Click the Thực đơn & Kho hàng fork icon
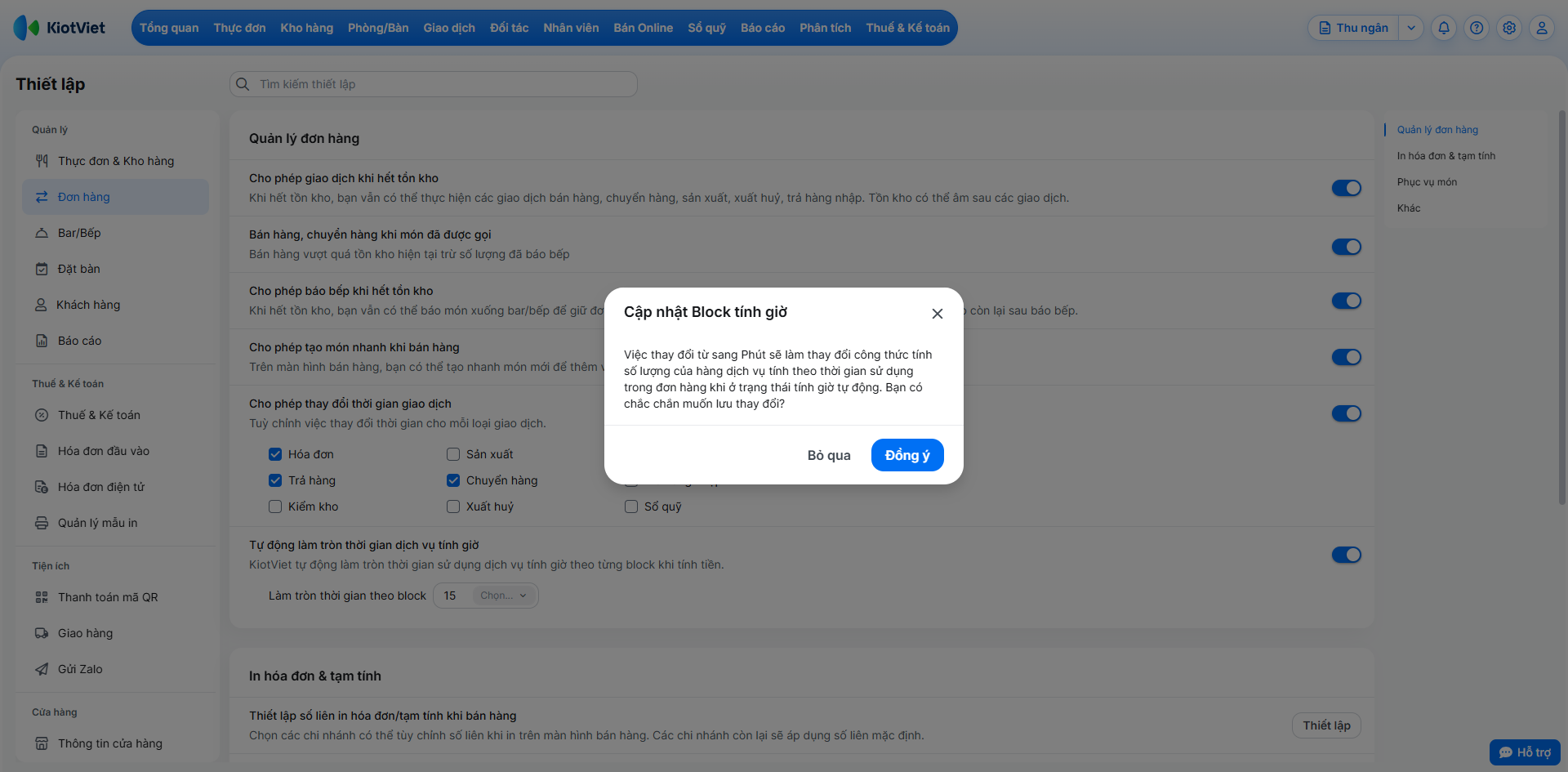This screenshot has width=1568, height=772. (42, 161)
